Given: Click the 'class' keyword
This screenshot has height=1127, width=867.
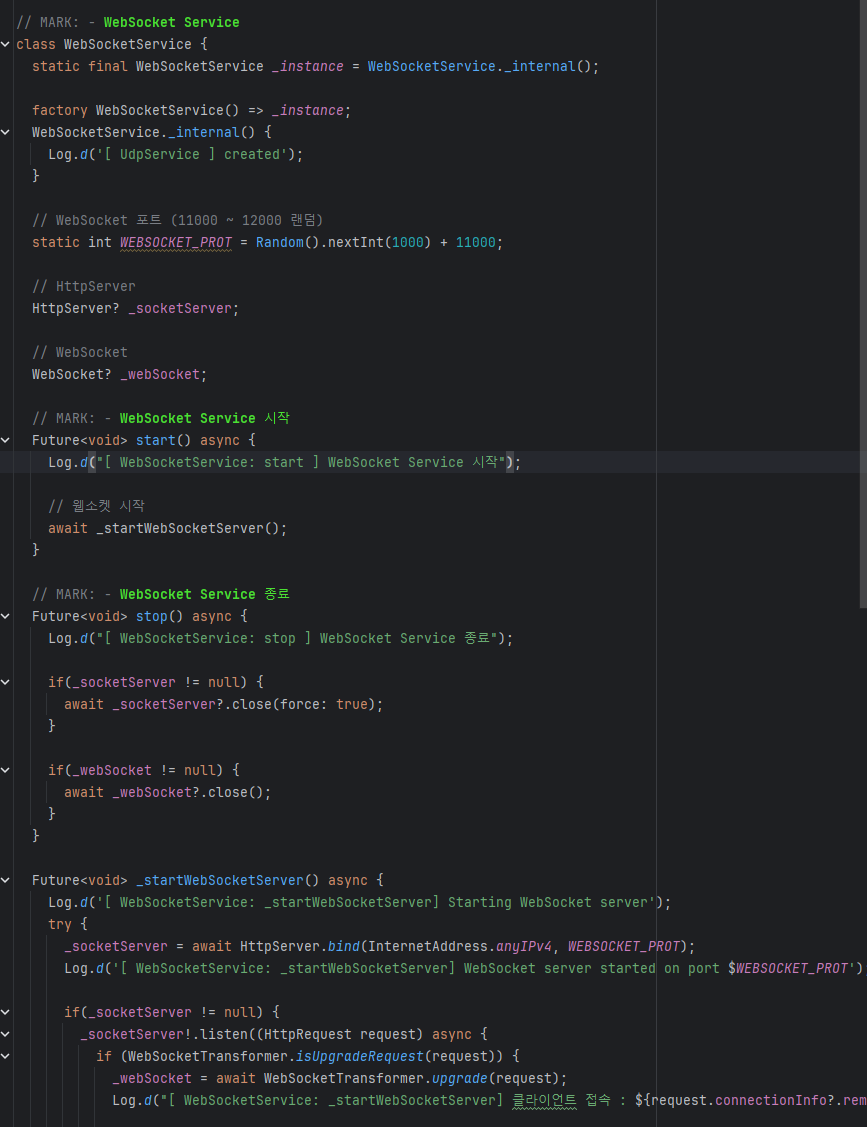Looking at the screenshot, I should pyautogui.click(x=35, y=45).
